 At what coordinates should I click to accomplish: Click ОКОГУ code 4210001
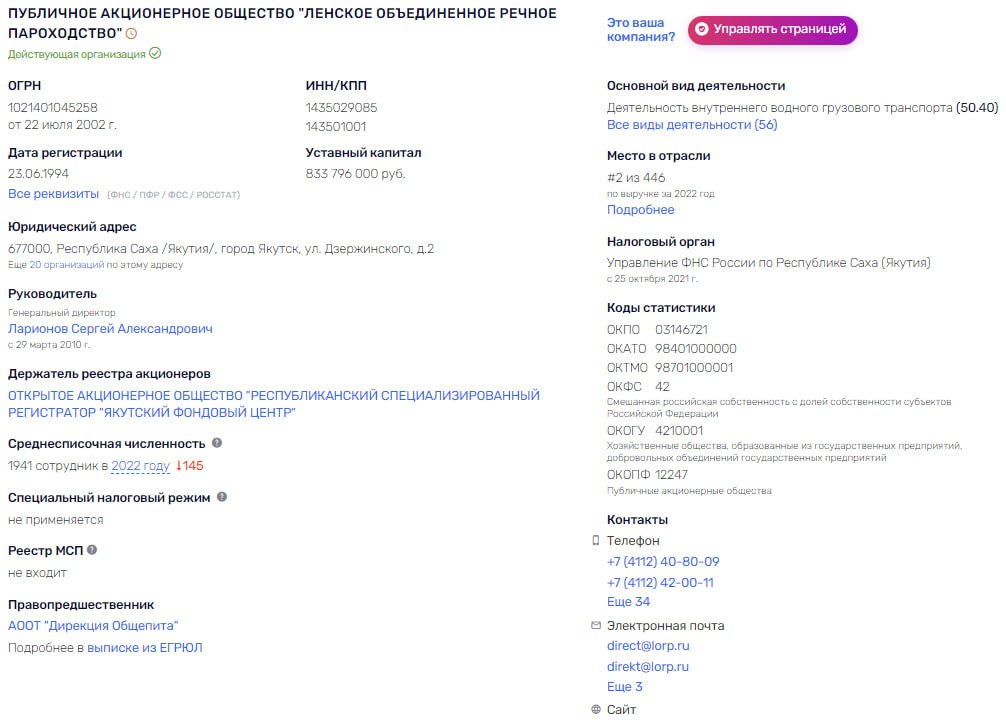coord(679,431)
